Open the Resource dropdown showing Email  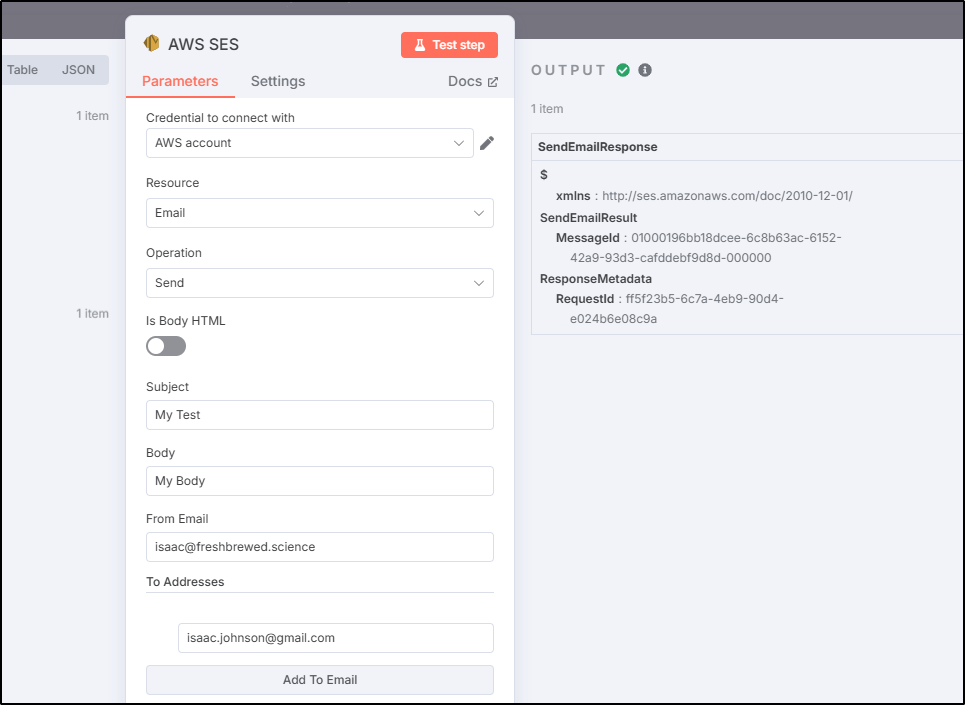tap(319, 213)
